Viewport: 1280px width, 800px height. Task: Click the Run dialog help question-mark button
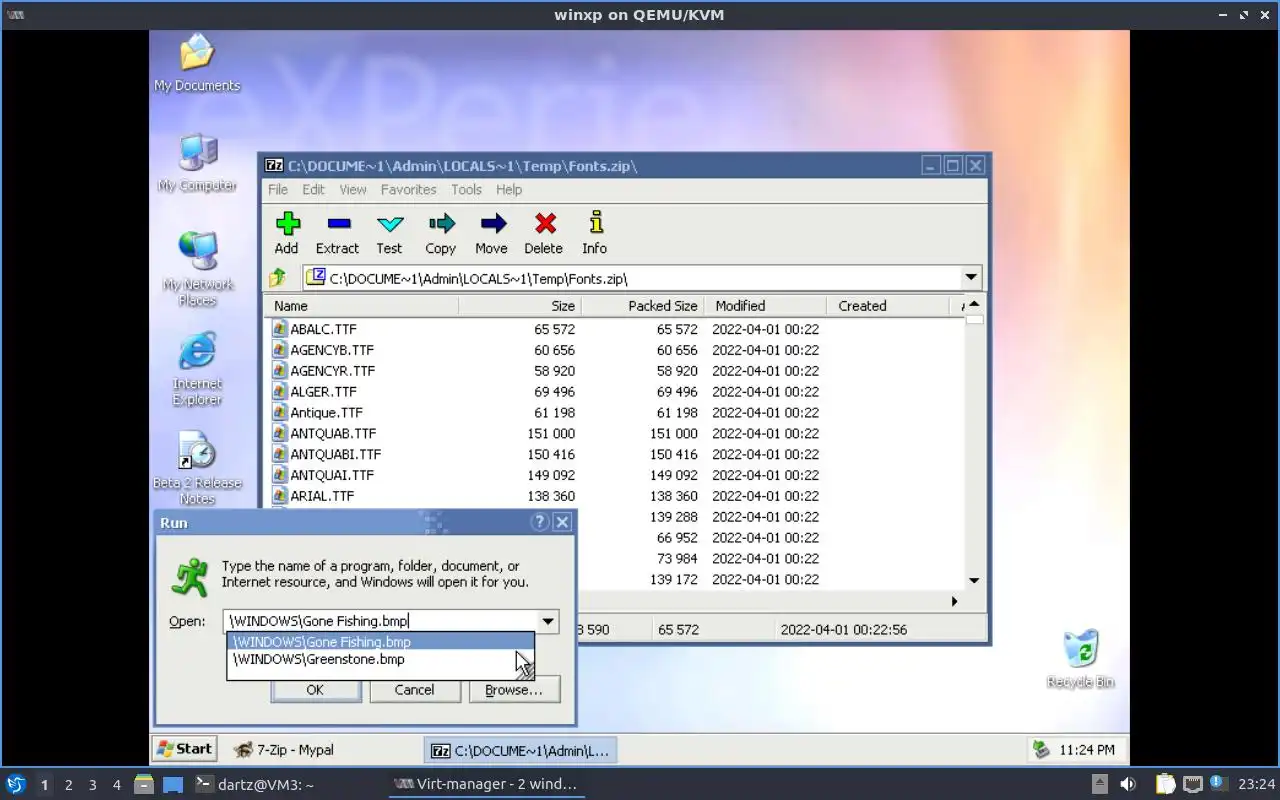(x=540, y=522)
